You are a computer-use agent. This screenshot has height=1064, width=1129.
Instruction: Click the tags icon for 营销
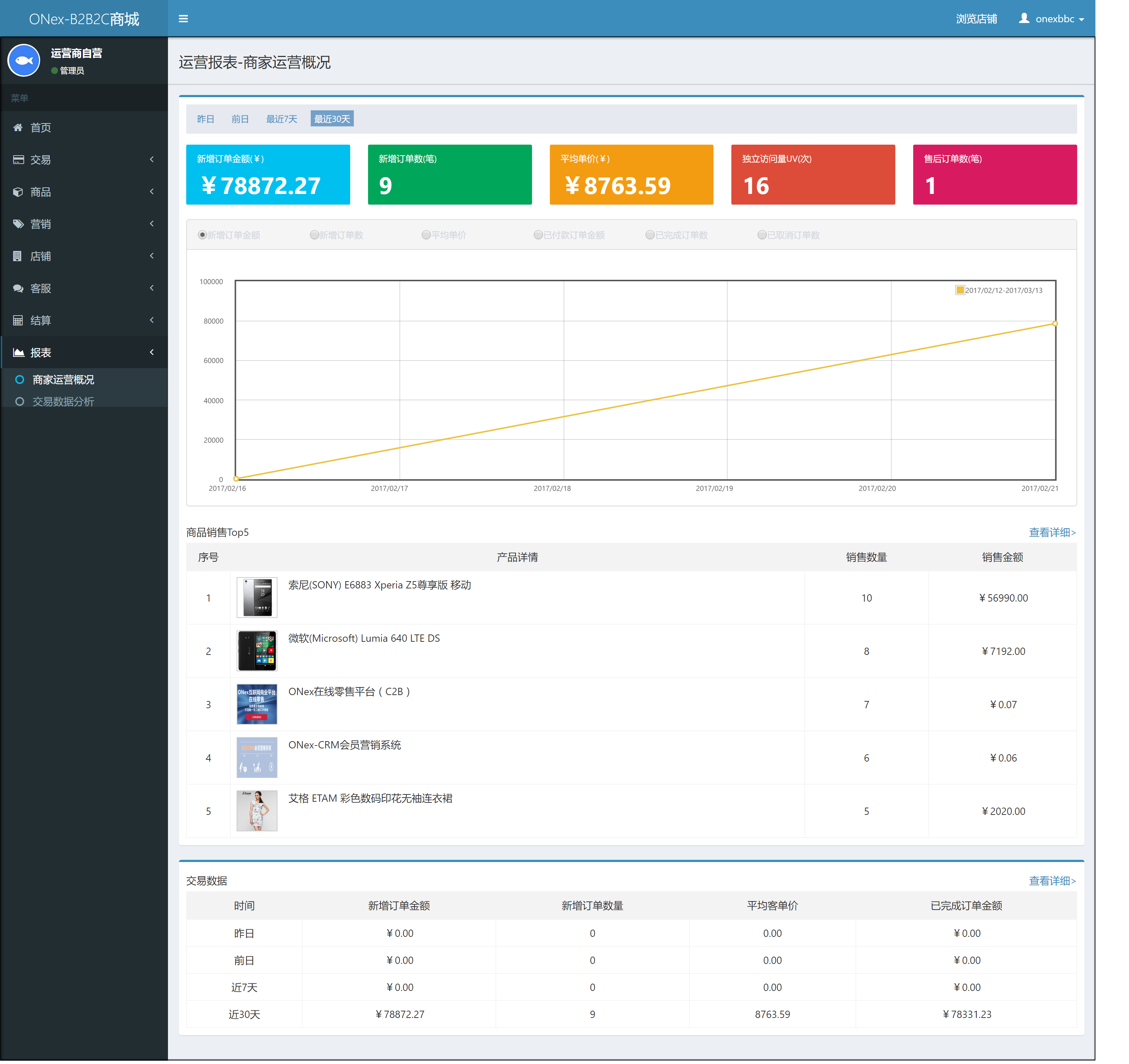18,224
